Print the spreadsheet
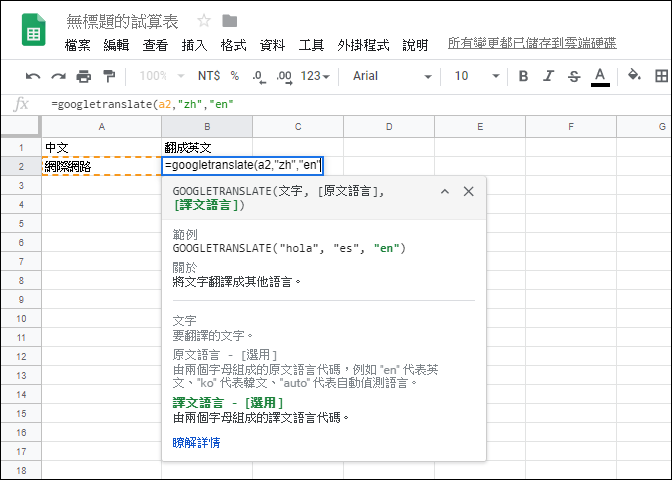The width and height of the screenshot is (672, 480). click(84, 76)
